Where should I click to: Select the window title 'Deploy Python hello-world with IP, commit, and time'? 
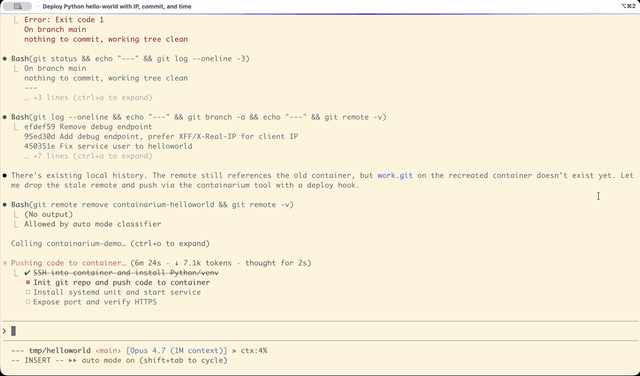(117, 7)
